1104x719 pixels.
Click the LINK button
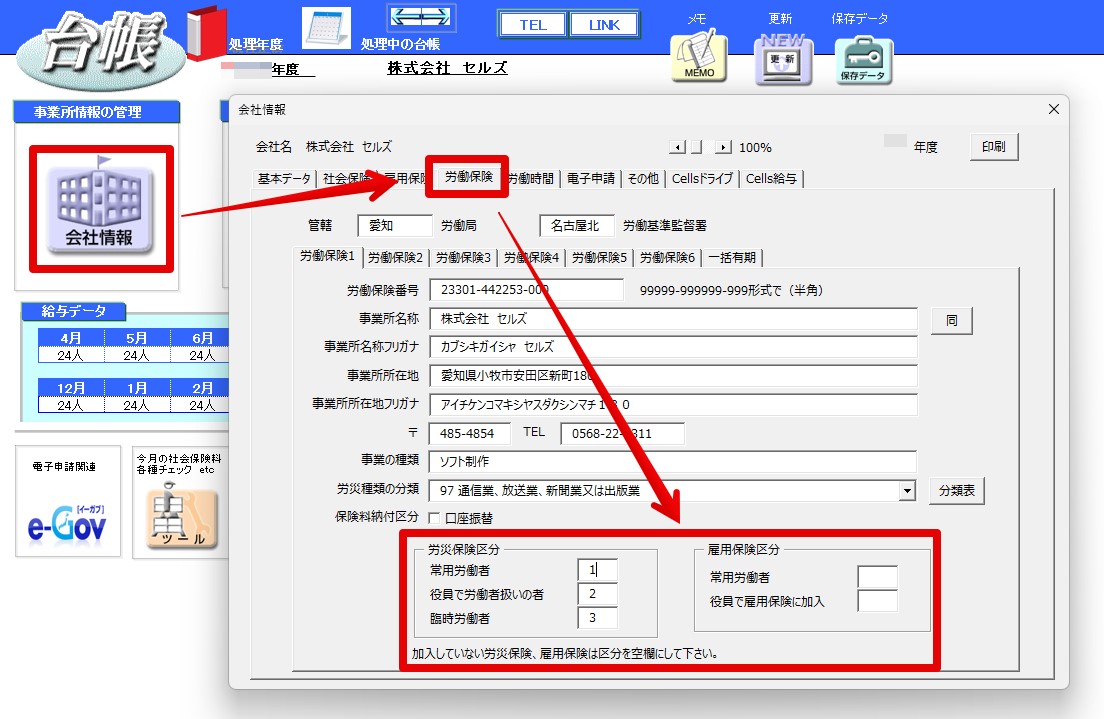pos(604,25)
